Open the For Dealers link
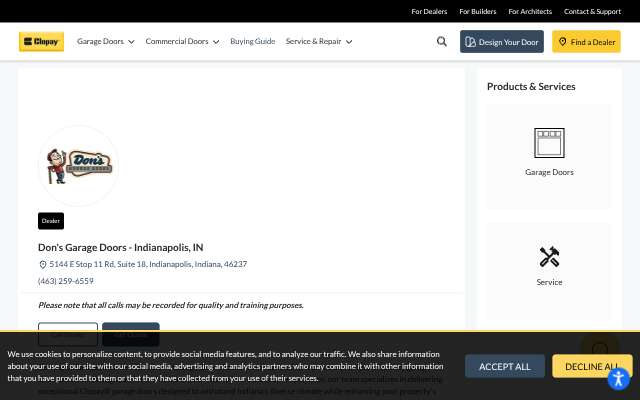The image size is (640, 400). click(429, 11)
